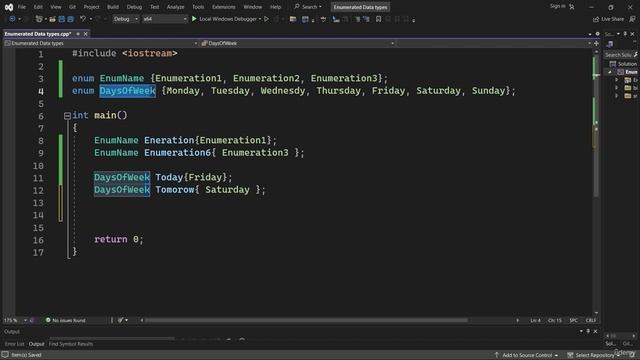Open Local Windows Debugger dropdown arrow
640x360 pixels.
click(x=260, y=19)
